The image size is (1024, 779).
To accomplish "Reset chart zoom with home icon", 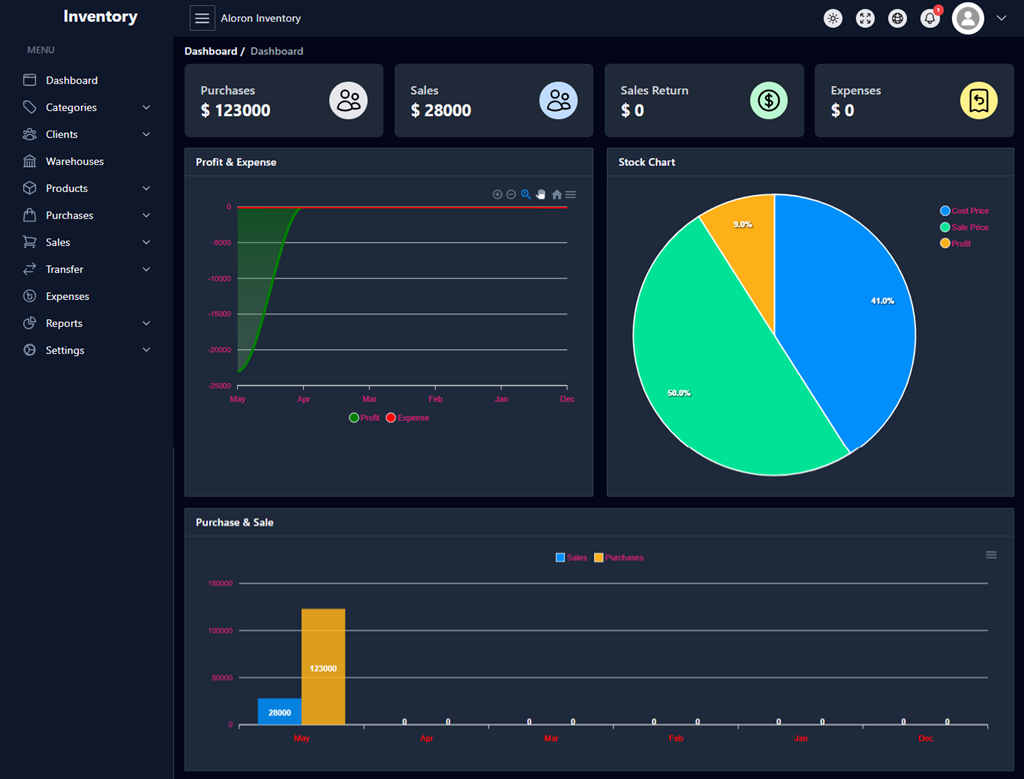I will (557, 194).
